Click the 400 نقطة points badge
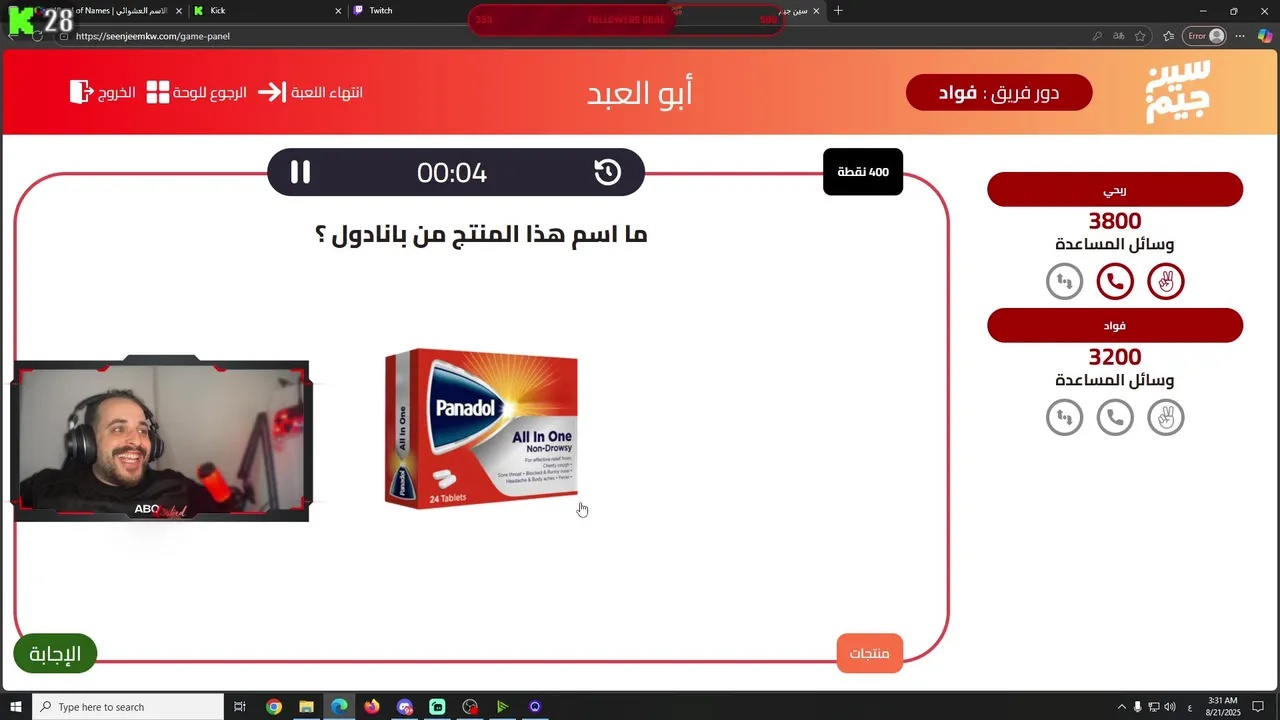The width and height of the screenshot is (1280, 720). point(863,172)
